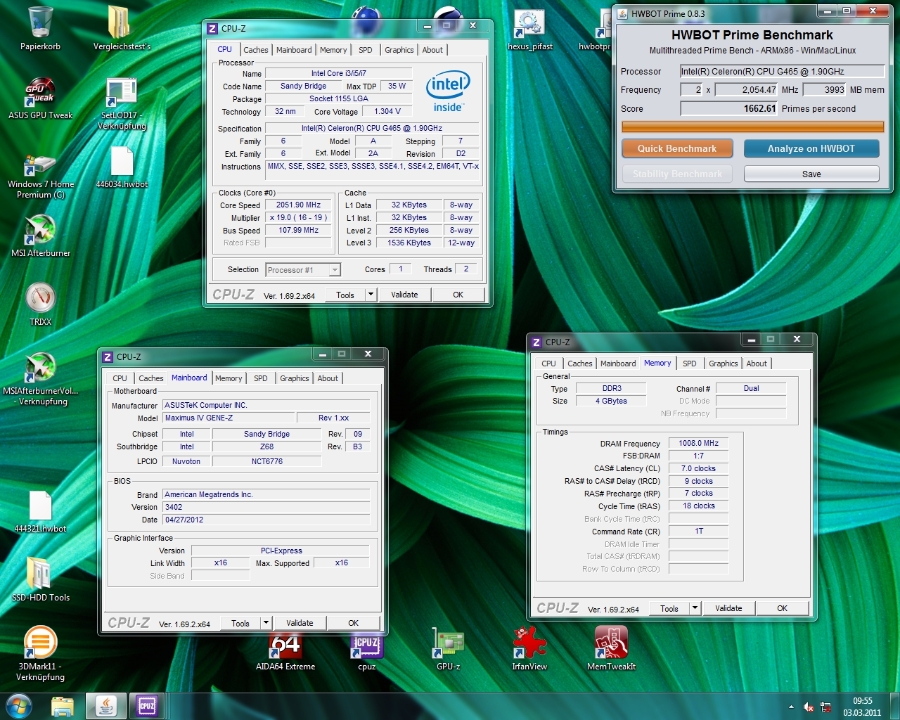
Task: Click Validate in top CPU-Z window
Action: click(x=405, y=295)
